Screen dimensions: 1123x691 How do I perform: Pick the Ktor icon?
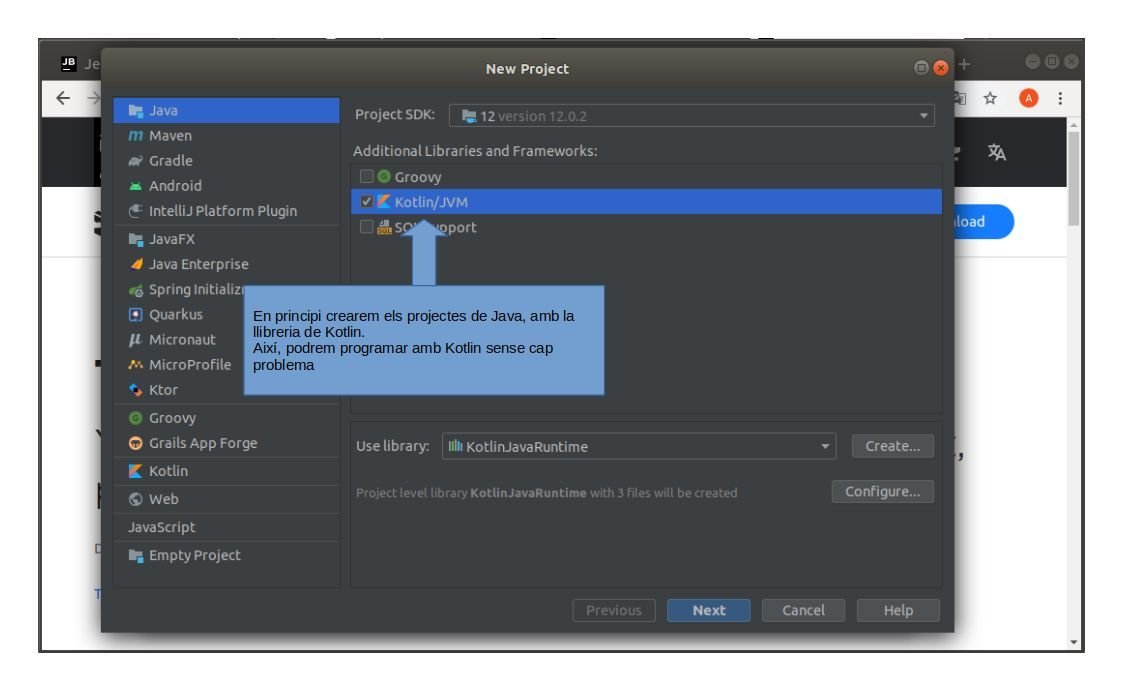[x=135, y=390]
